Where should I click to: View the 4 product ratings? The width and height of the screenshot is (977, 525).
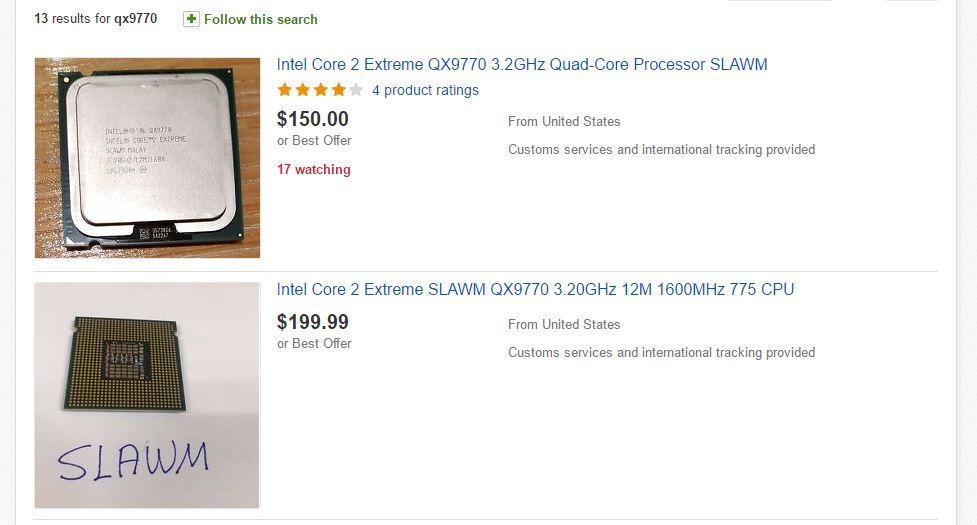(x=425, y=91)
